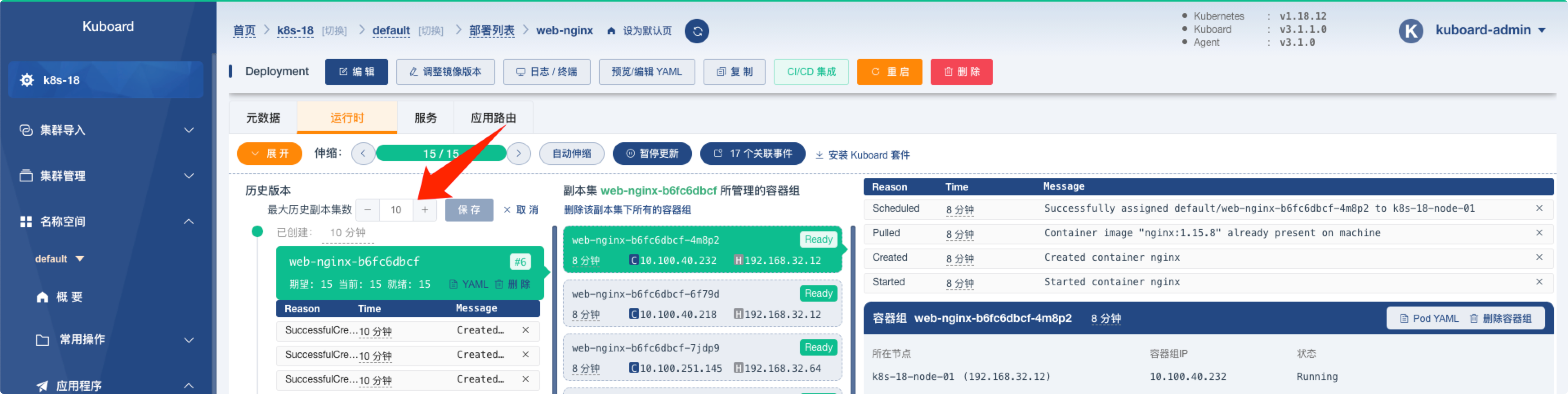Select pod web-nginx-b6fc6dbcf-6f79d card
The height and width of the screenshot is (394, 1568).
(x=702, y=303)
